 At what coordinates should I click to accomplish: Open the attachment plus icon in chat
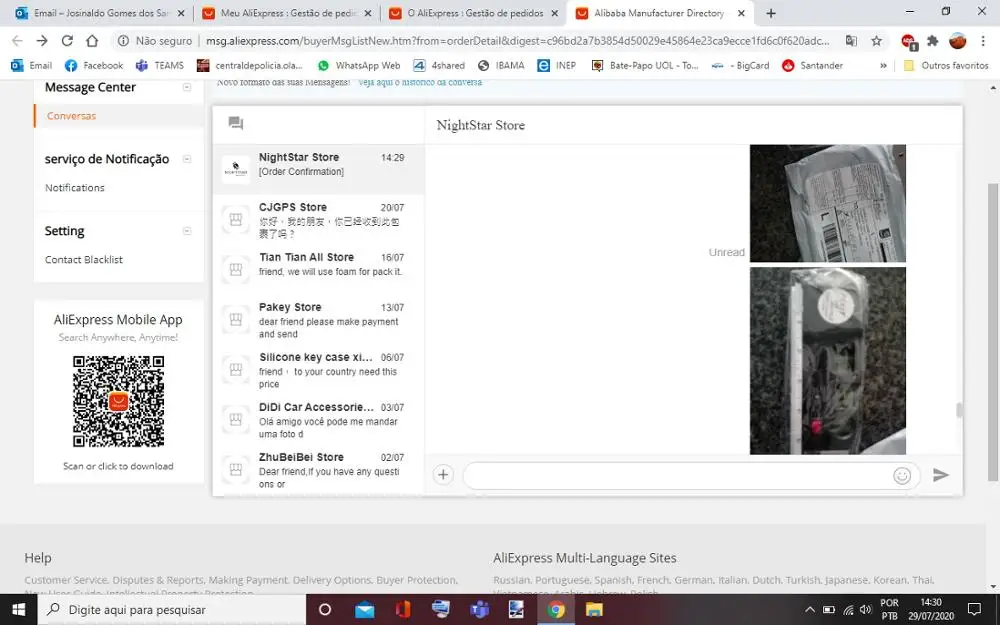pyautogui.click(x=443, y=474)
